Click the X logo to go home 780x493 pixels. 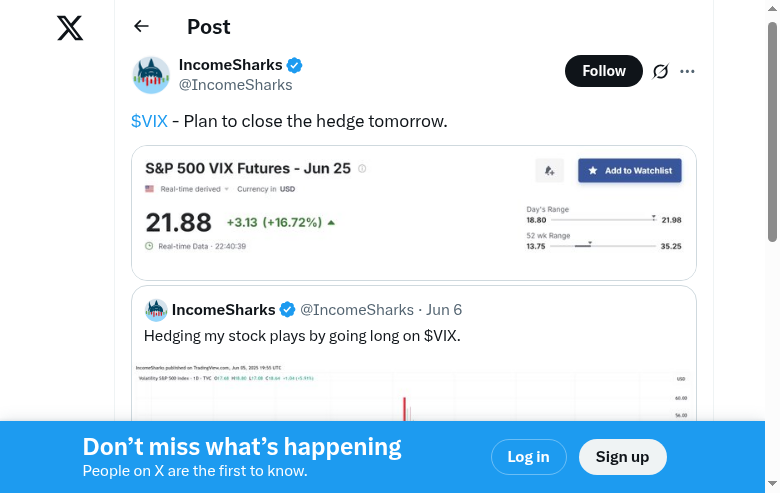[70, 28]
